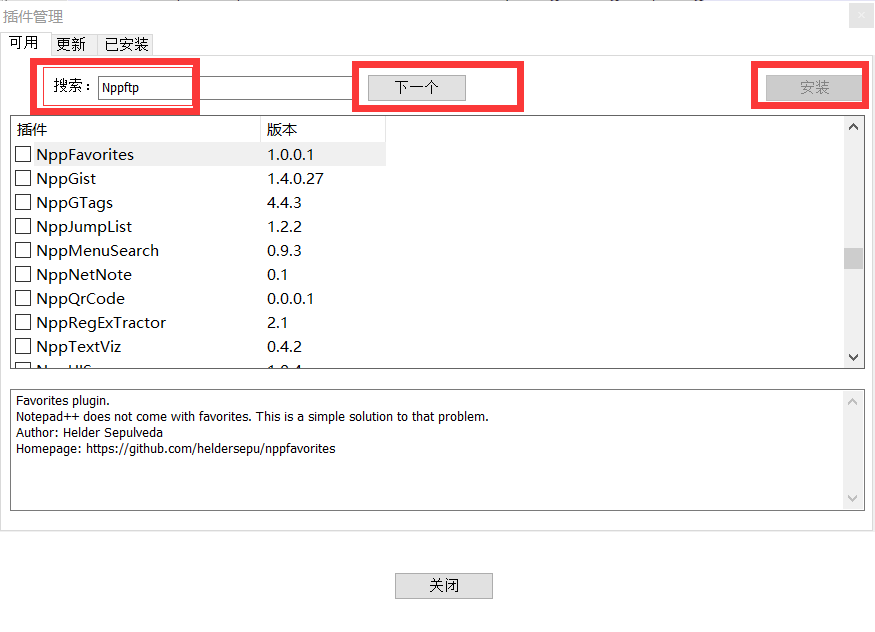875x632 pixels.
Task: Select the NppJumpList checkbox
Action: (23, 226)
